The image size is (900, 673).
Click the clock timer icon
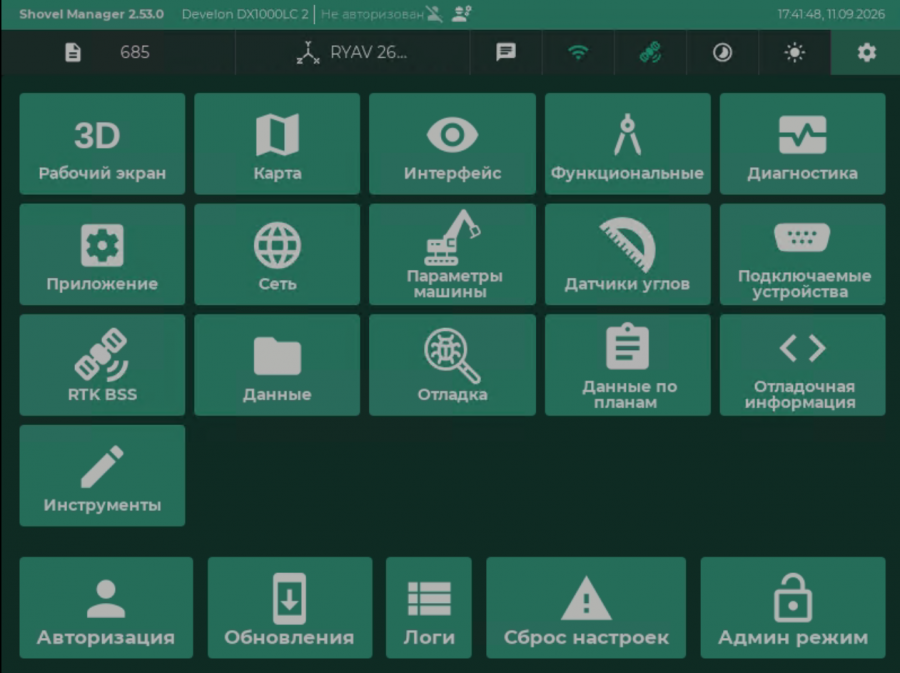(x=722, y=52)
